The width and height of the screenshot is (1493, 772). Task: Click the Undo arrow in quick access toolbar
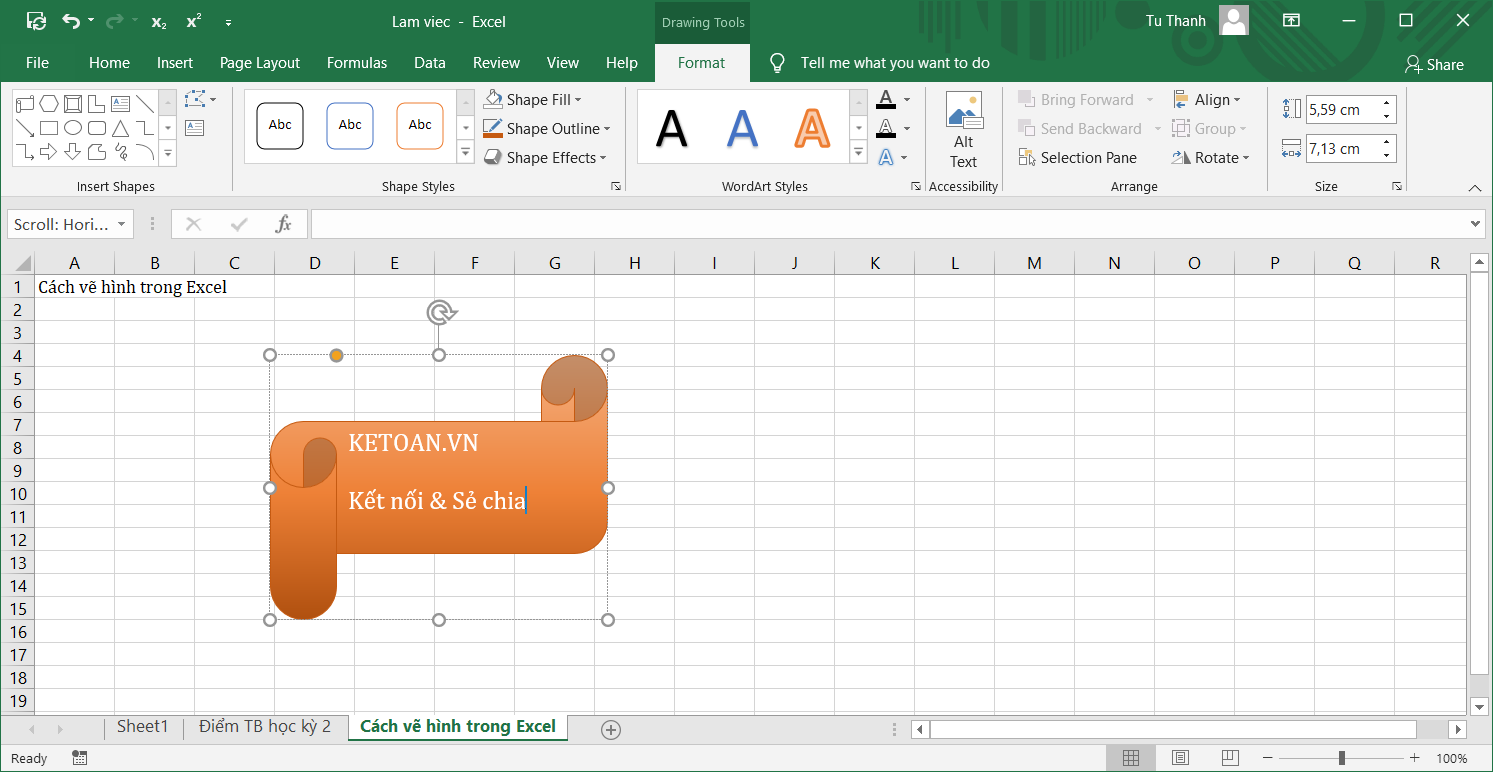[x=70, y=21]
